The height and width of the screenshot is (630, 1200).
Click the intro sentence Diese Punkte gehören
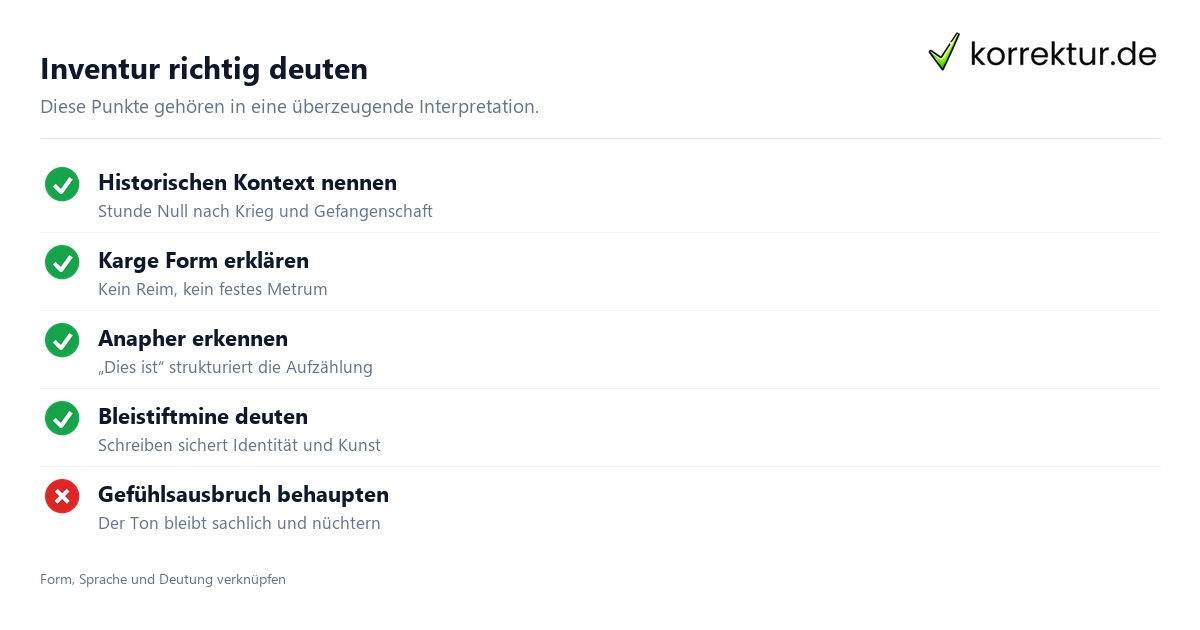pyautogui.click(x=290, y=107)
